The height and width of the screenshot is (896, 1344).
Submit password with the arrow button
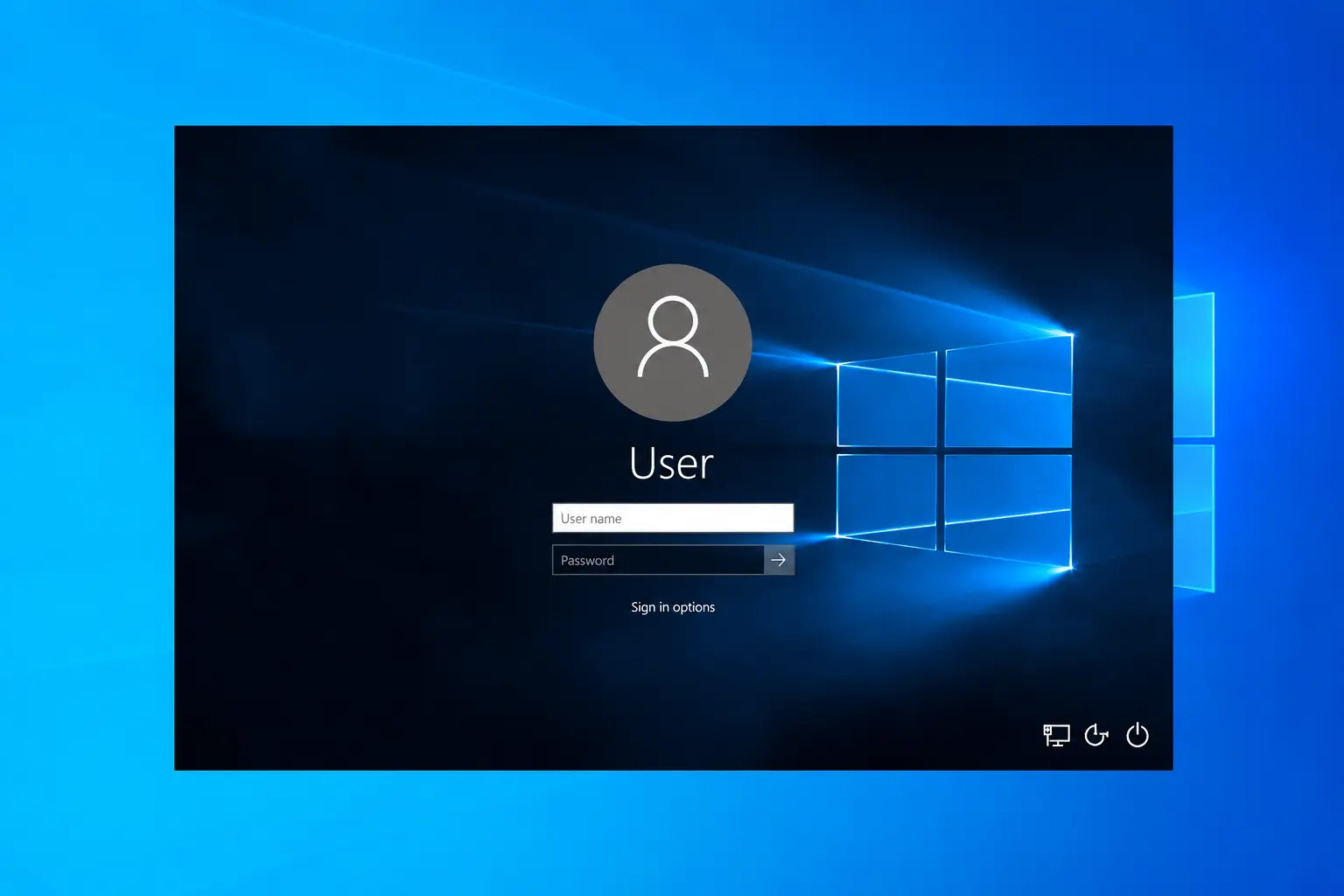(779, 560)
